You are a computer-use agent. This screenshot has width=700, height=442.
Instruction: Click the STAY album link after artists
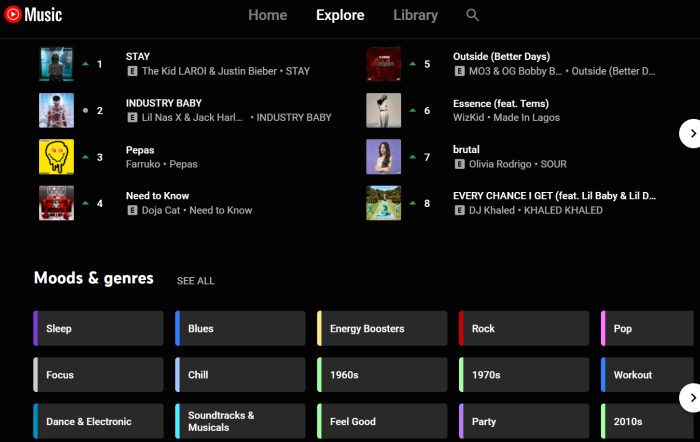click(298, 71)
